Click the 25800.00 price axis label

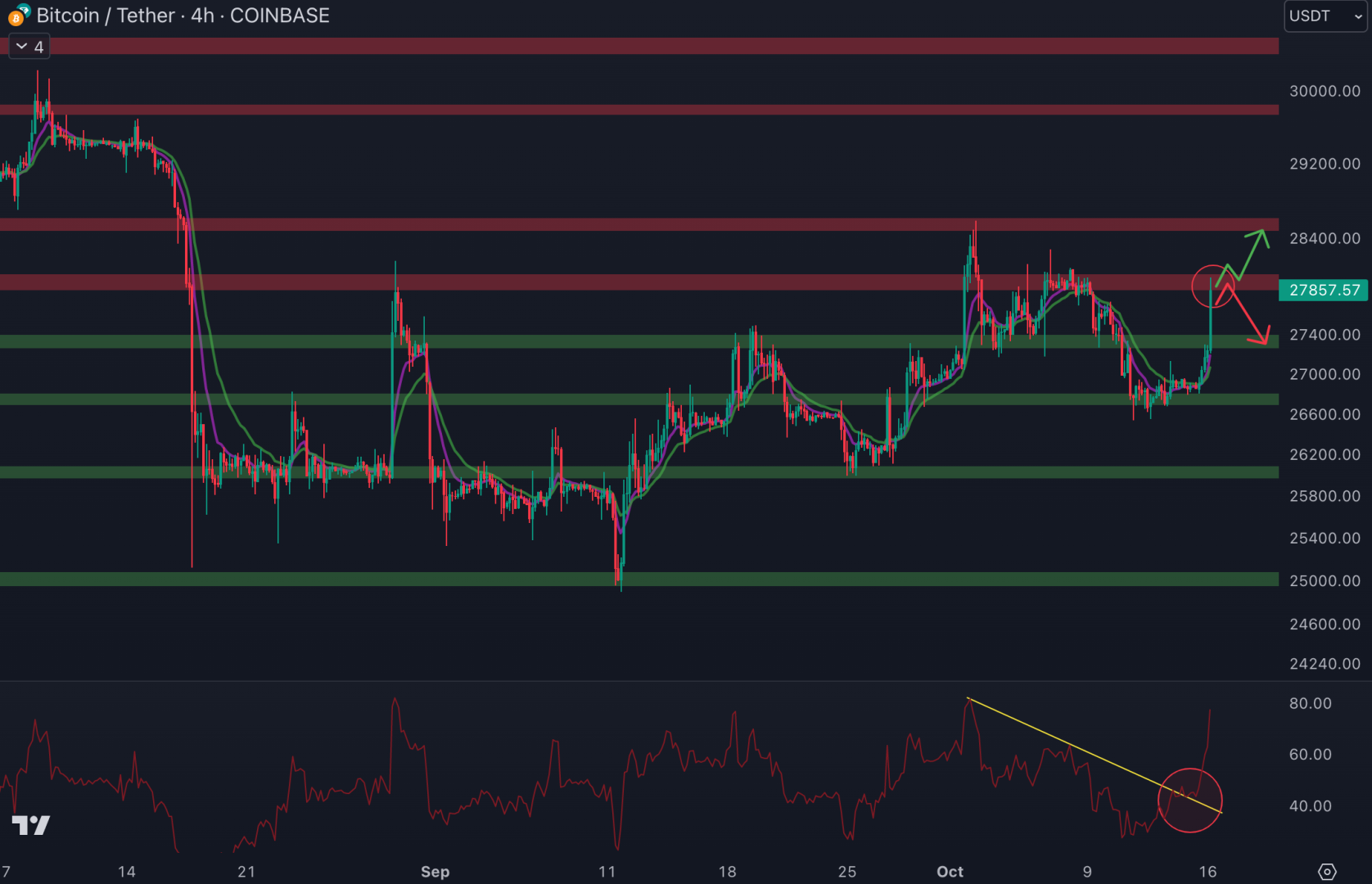(x=1325, y=496)
